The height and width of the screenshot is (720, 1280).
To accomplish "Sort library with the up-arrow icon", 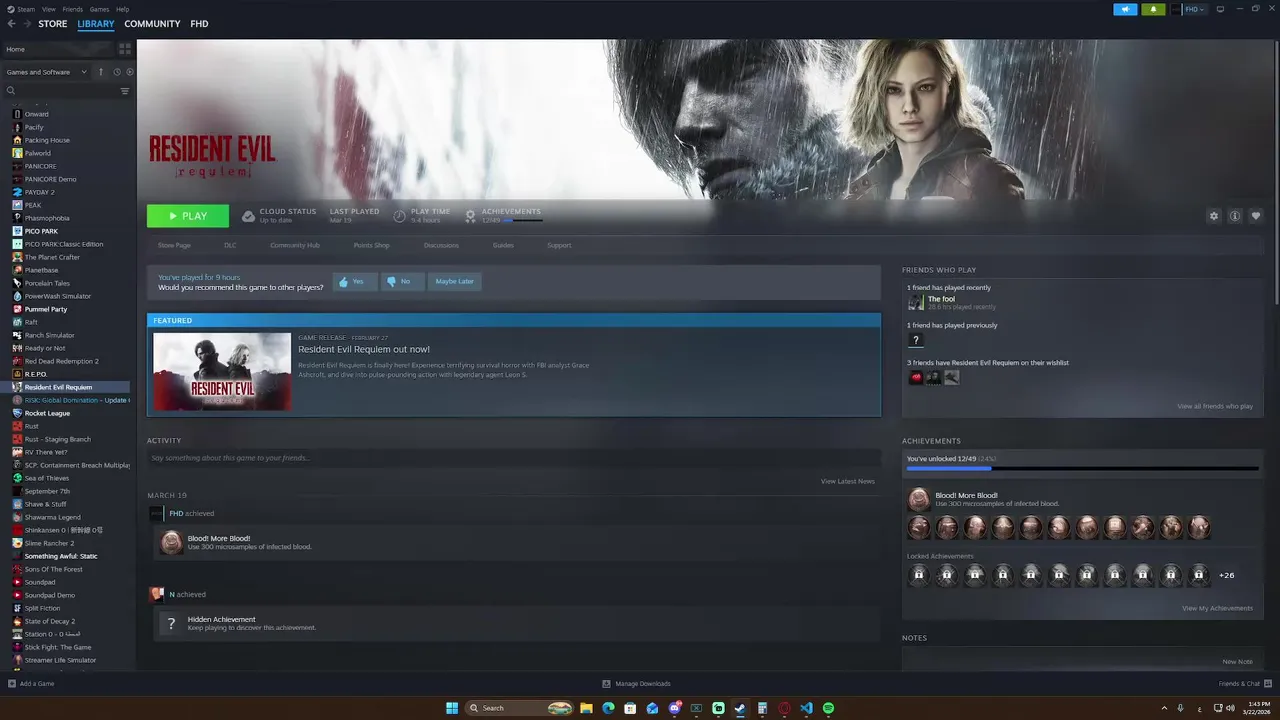I will (100, 72).
